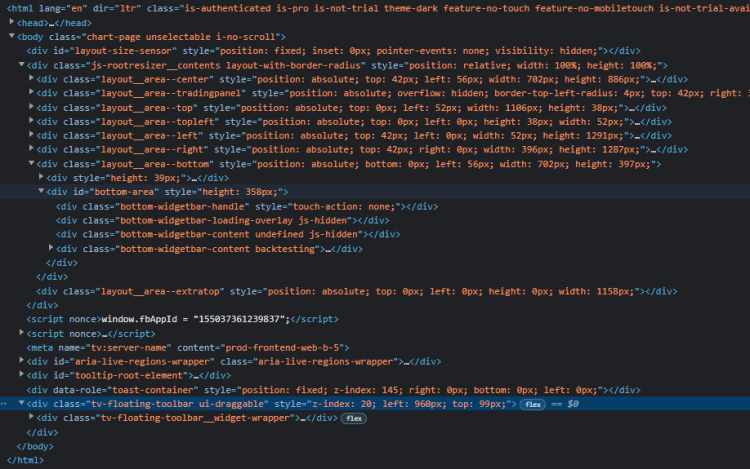Expand the tv-floating-toolbar__widget-wrapper div
Screen dimensions: 750x469
[x=31, y=417]
